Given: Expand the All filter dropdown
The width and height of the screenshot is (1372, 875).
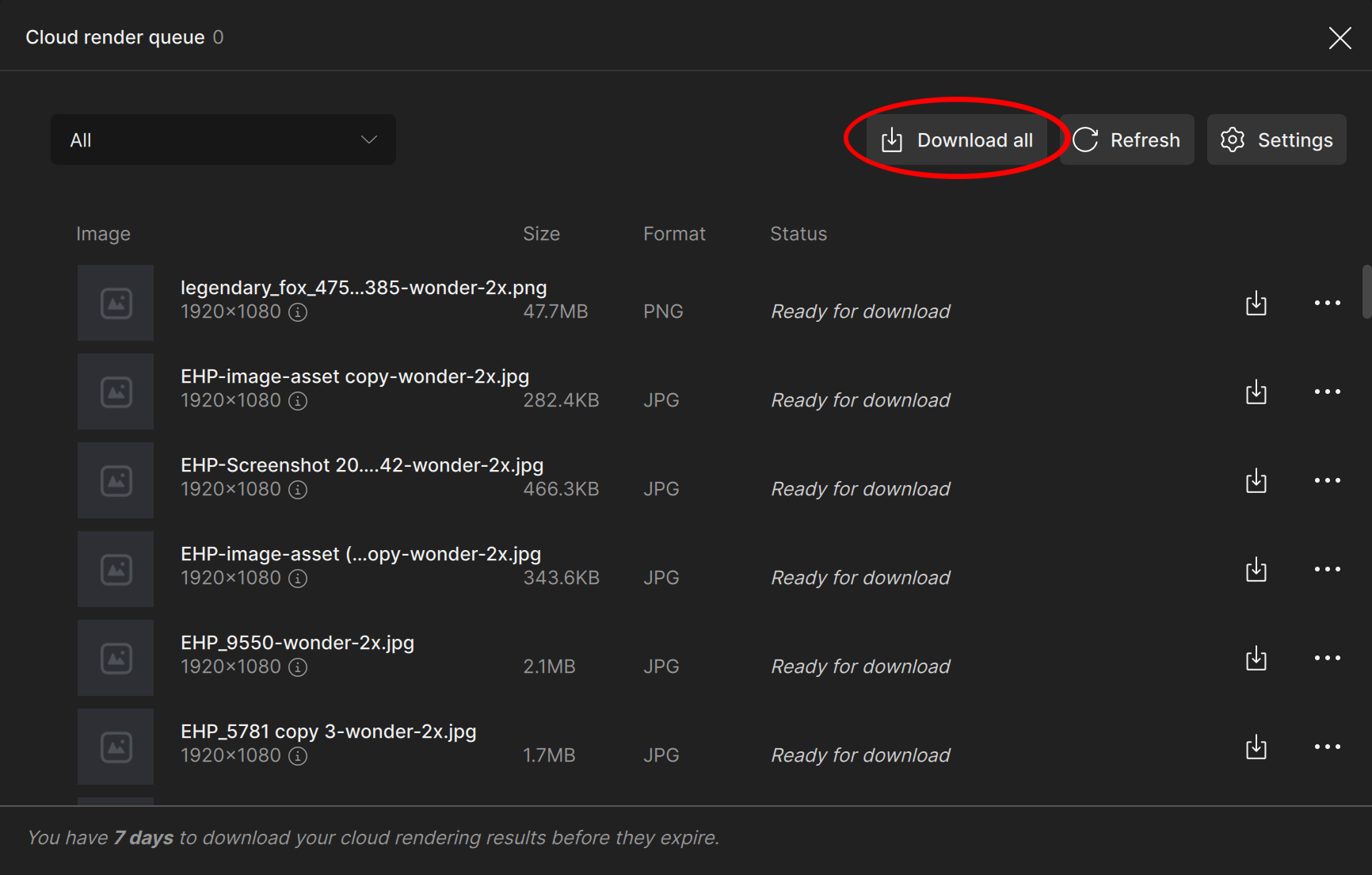Looking at the screenshot, I should 223,139.
